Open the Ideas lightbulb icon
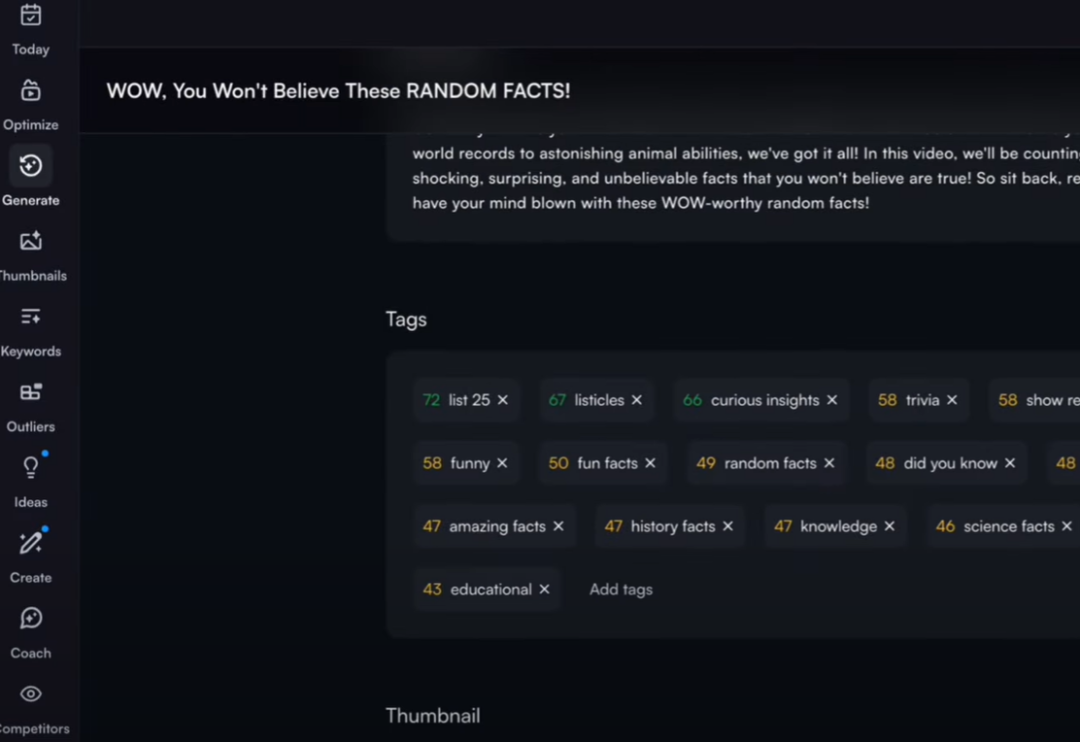Image resolution: width=1080 pixels, height=742 pixels. coord(31,467)
